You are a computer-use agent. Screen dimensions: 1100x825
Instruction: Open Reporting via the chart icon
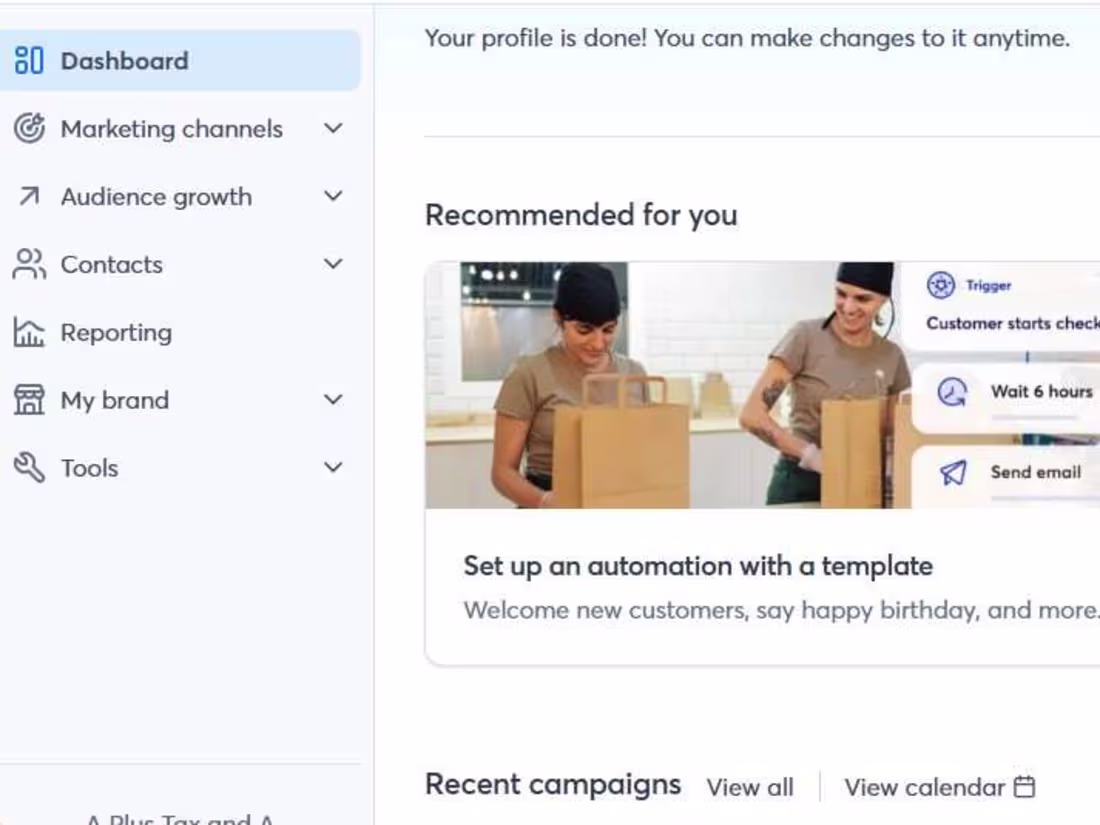pyautogui.click(x=30, y=332)
